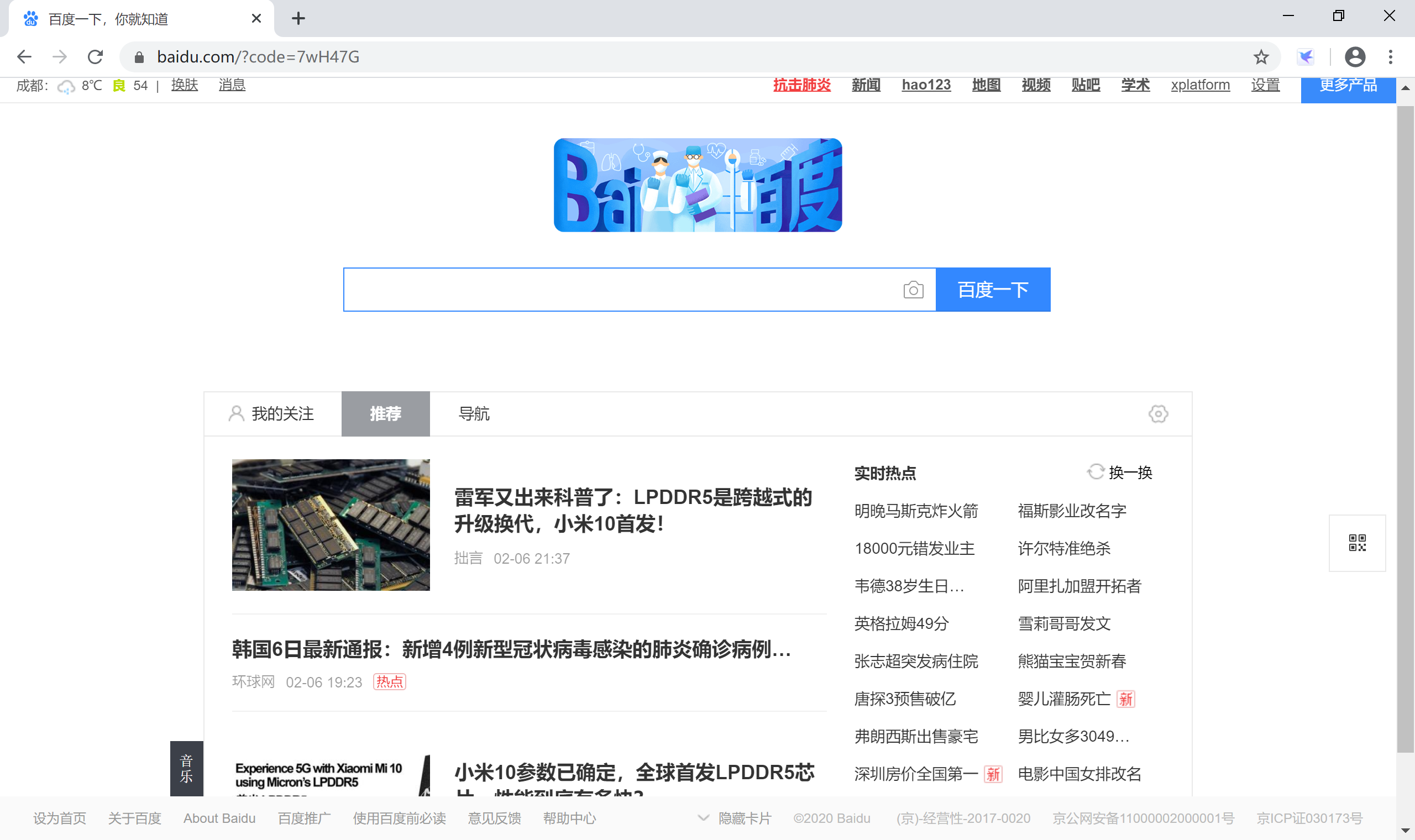Open the RAM modules article thumbnail
Image resolution: width=1415 pixels, height=840 pixels.
pyautogui.click(x=331, y=524)
